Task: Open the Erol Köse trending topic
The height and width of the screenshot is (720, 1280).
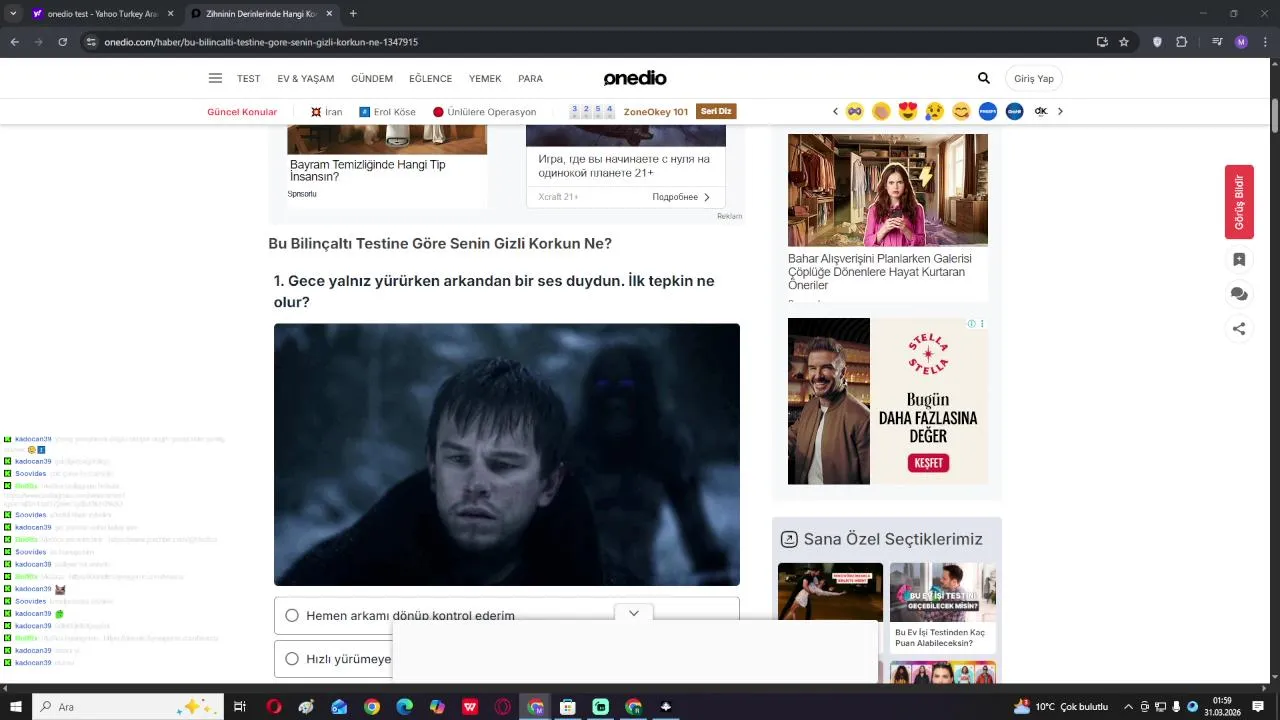Action: [387, 112]
